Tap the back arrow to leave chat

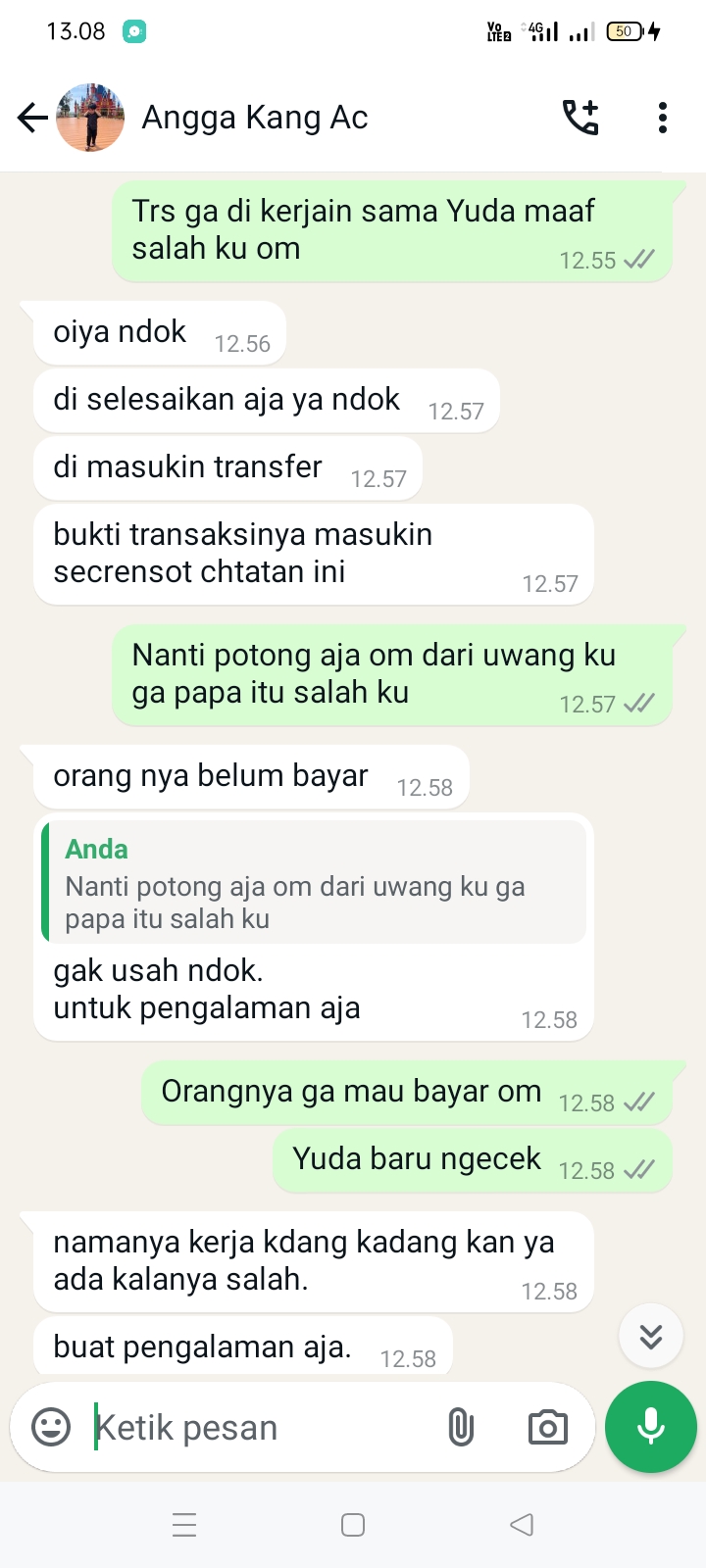tap(32, 119)
